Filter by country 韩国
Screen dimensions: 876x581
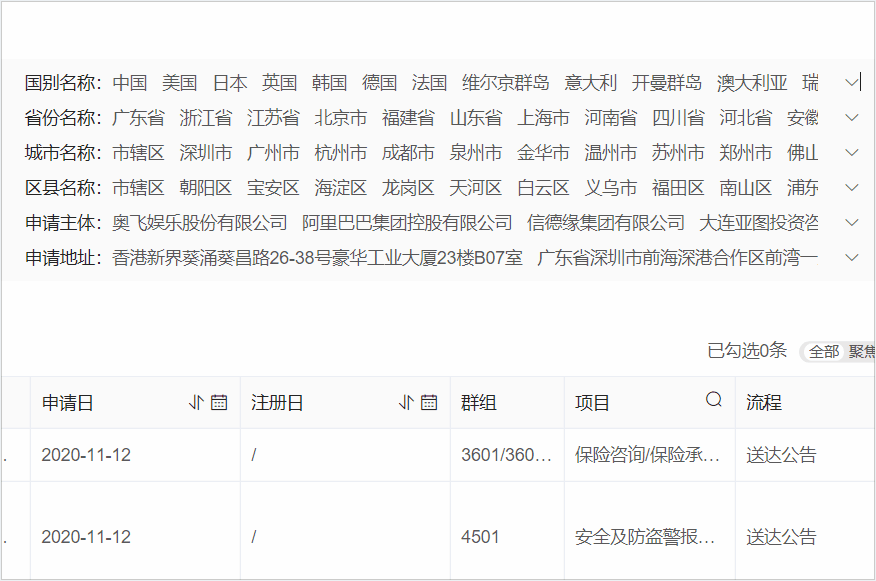329,83
